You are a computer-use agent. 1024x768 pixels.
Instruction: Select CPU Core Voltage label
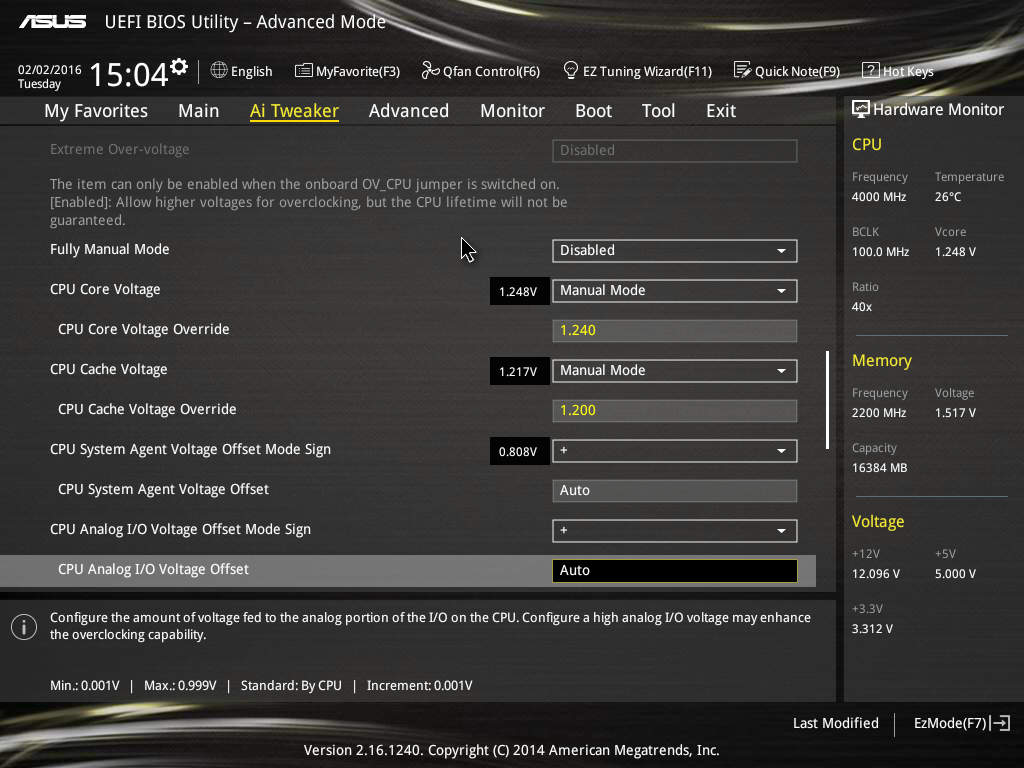(105, 289)
